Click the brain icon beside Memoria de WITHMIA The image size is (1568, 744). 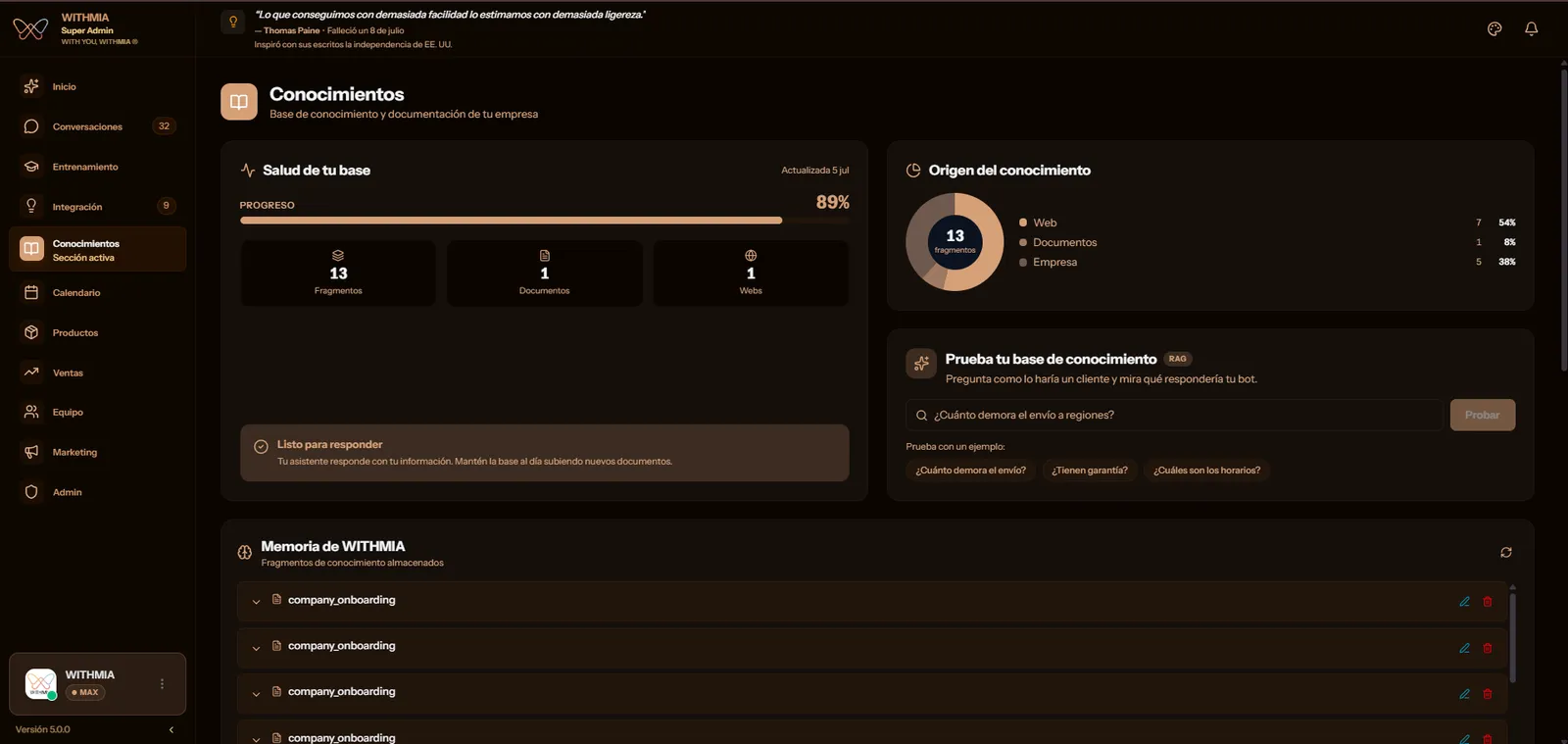pos(245,553)
